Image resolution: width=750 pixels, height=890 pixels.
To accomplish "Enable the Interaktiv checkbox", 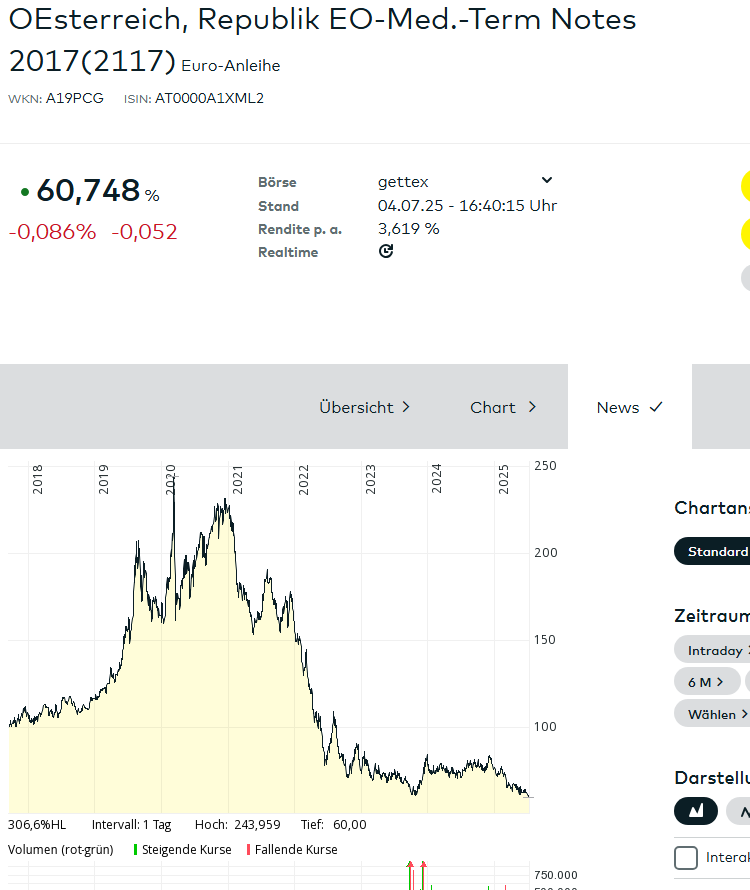I will [686, 858].
